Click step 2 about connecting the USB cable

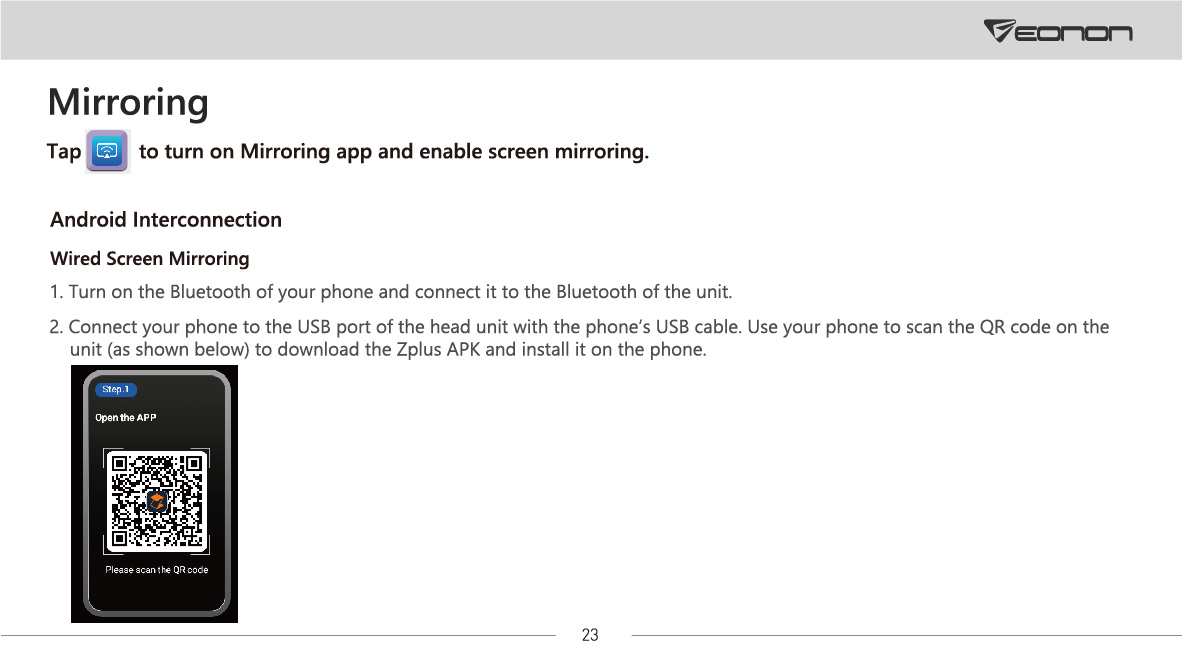(579, 338)
